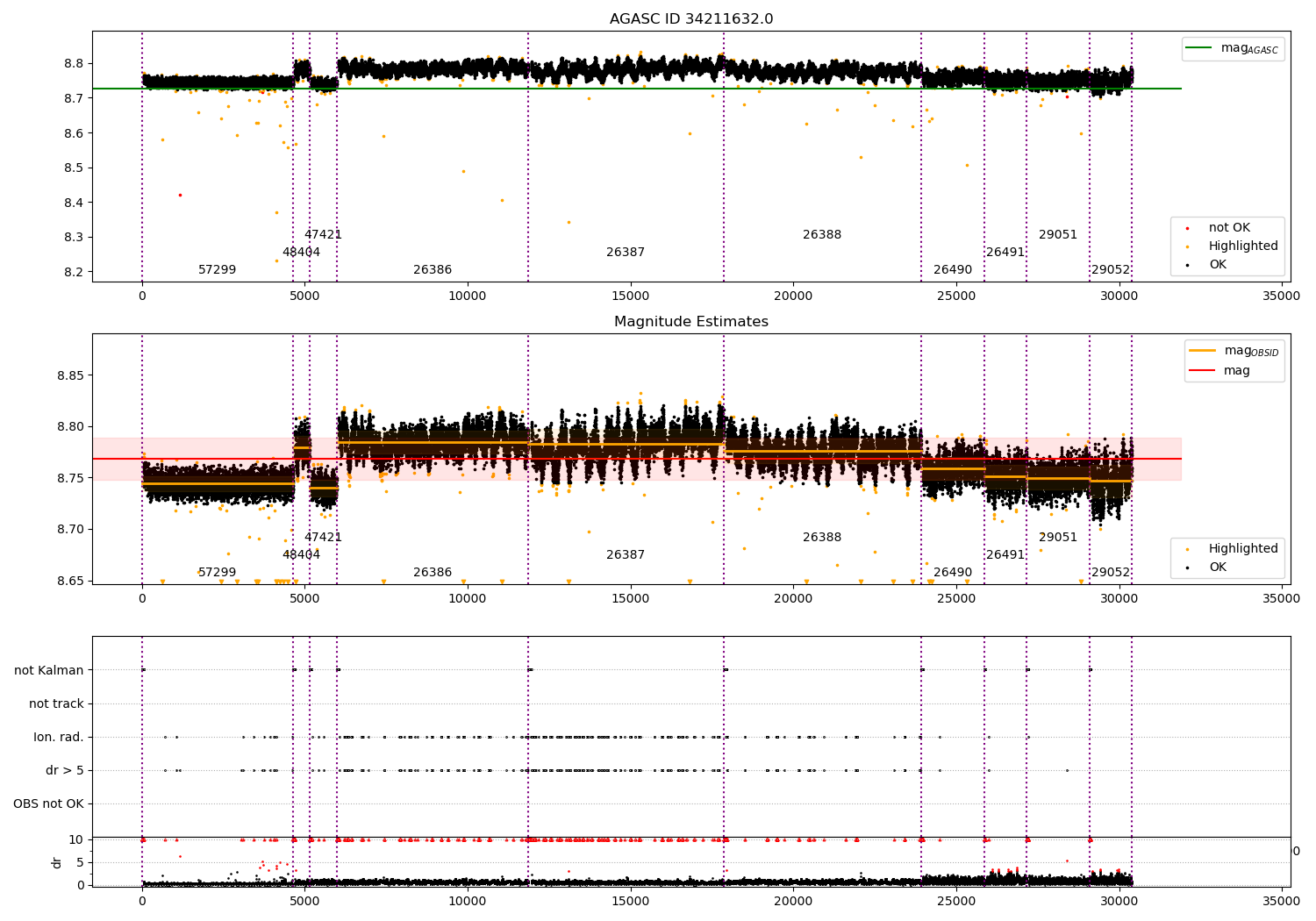Click y-axis tick 8.2 in the top plot
The width and height of the screenshot is (1316, 921).
[74, 273]
